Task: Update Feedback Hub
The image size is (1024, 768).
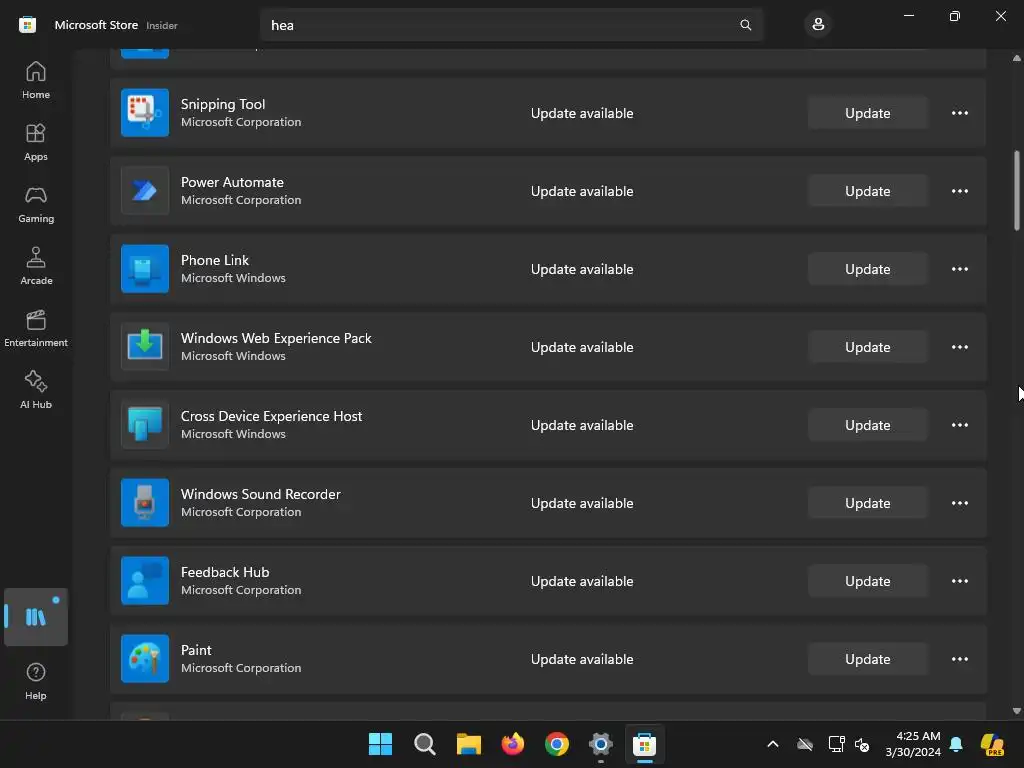Action: tap(867, 581)
